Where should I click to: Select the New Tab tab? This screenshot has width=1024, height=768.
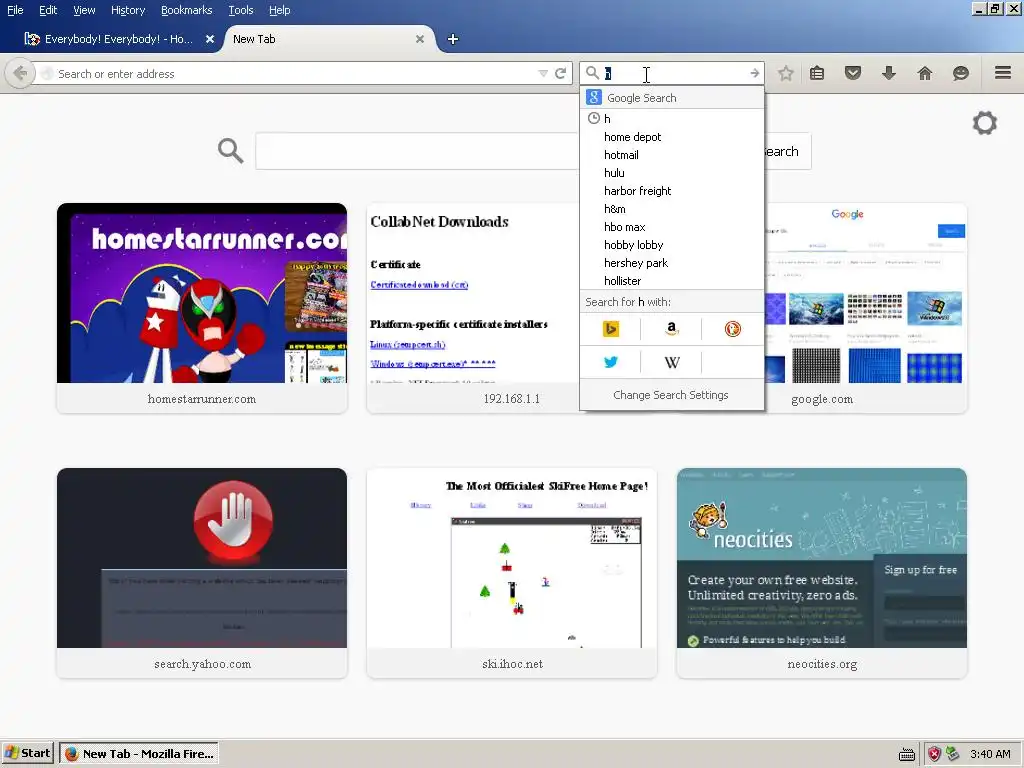tap(327, 39)
